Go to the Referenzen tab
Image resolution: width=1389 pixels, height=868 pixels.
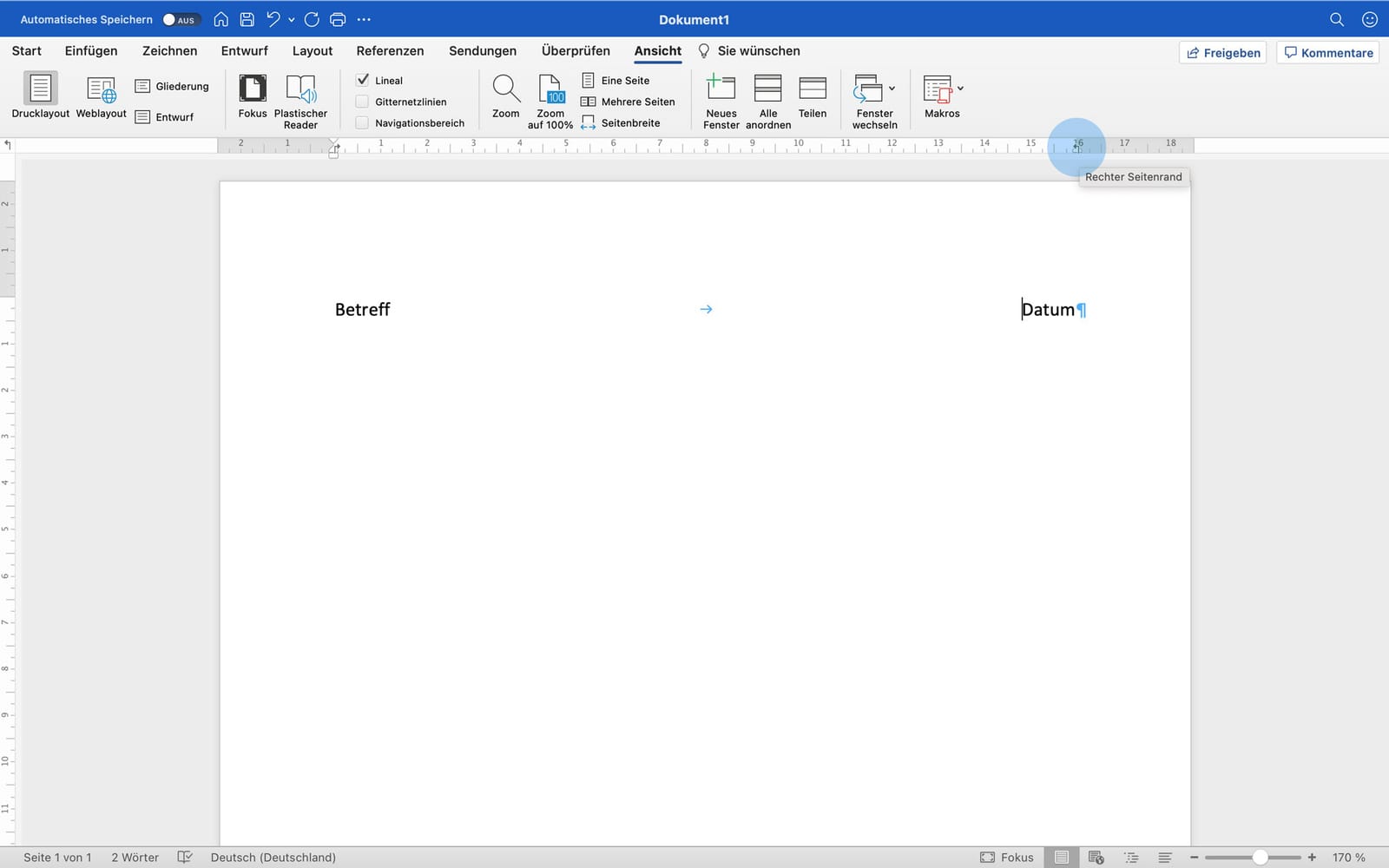390,50
